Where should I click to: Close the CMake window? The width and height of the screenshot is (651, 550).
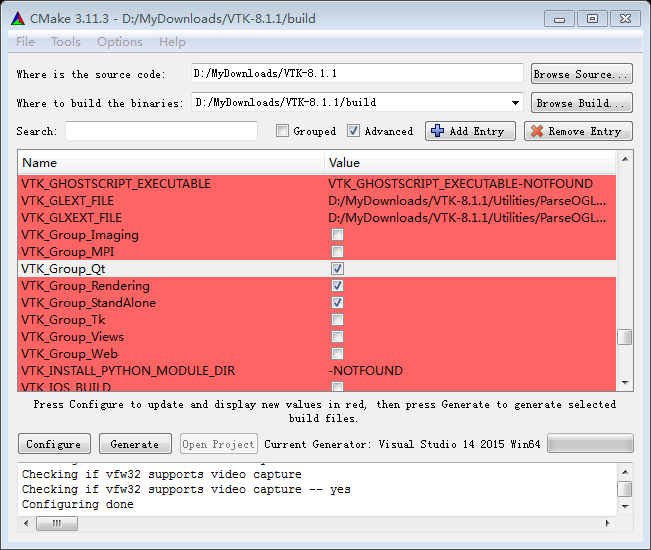(625, 19)
